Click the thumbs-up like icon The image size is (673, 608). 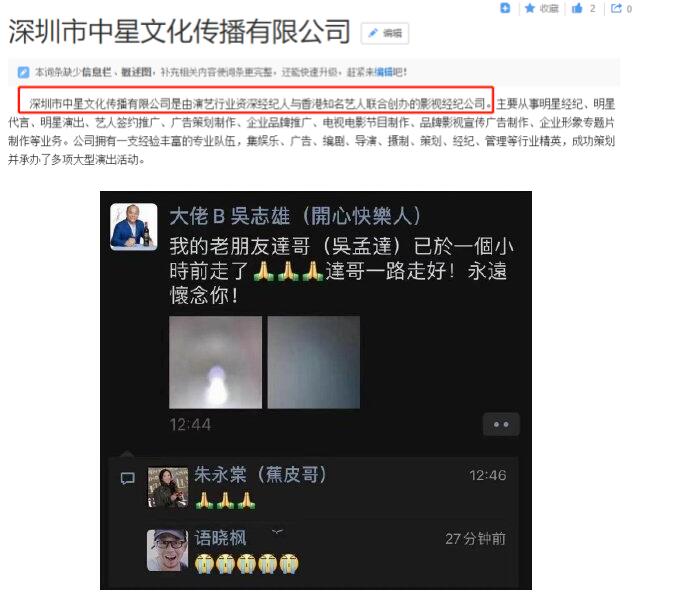point(577,8)
